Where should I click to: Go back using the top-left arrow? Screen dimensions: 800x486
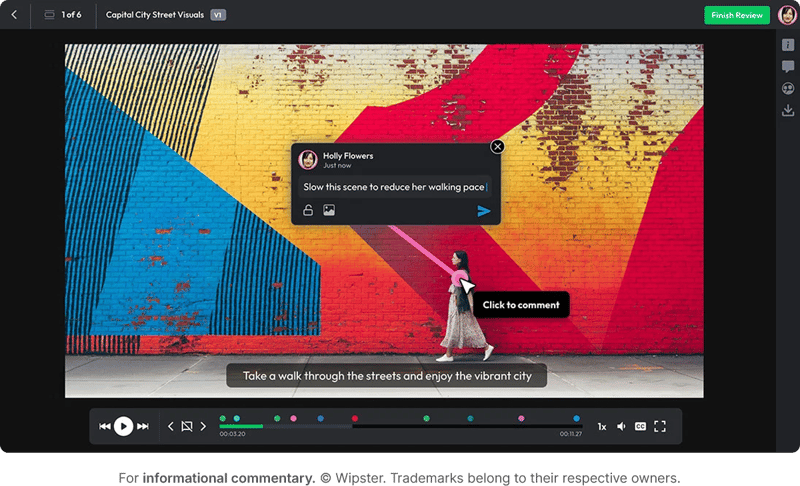coord(14,15)
